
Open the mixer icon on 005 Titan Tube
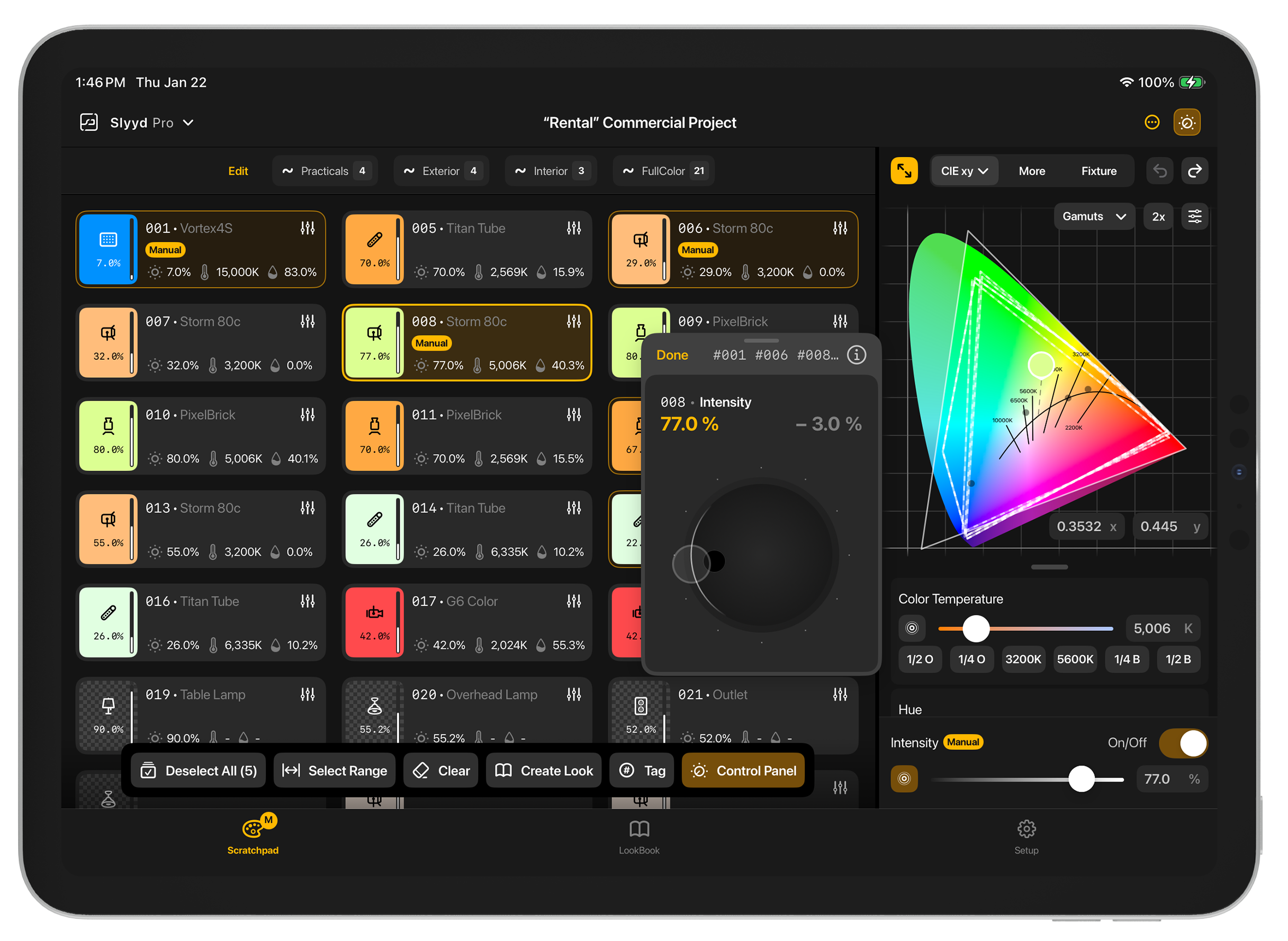[574, 229]
